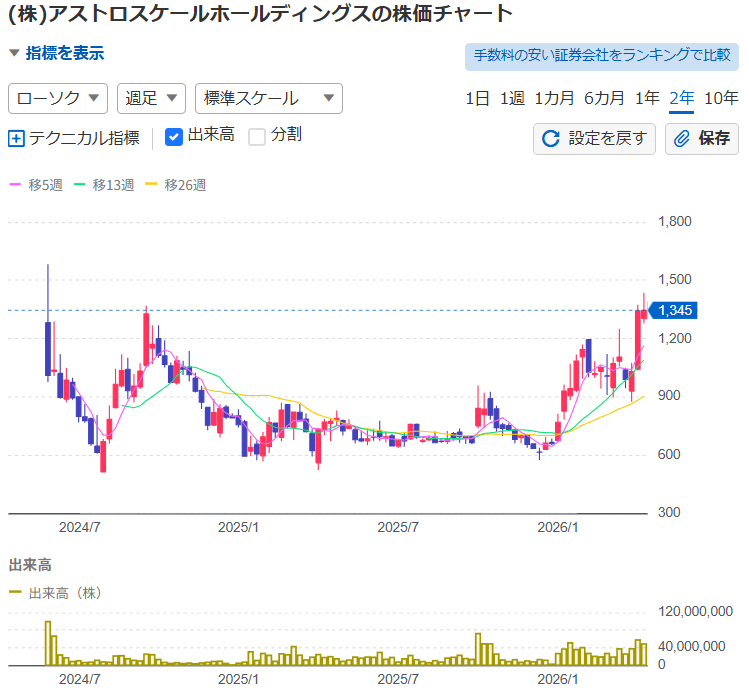Viewport: 749px width, 696px height.
Task: Select the 6カ月 time range
Action: tap(604, 98)
